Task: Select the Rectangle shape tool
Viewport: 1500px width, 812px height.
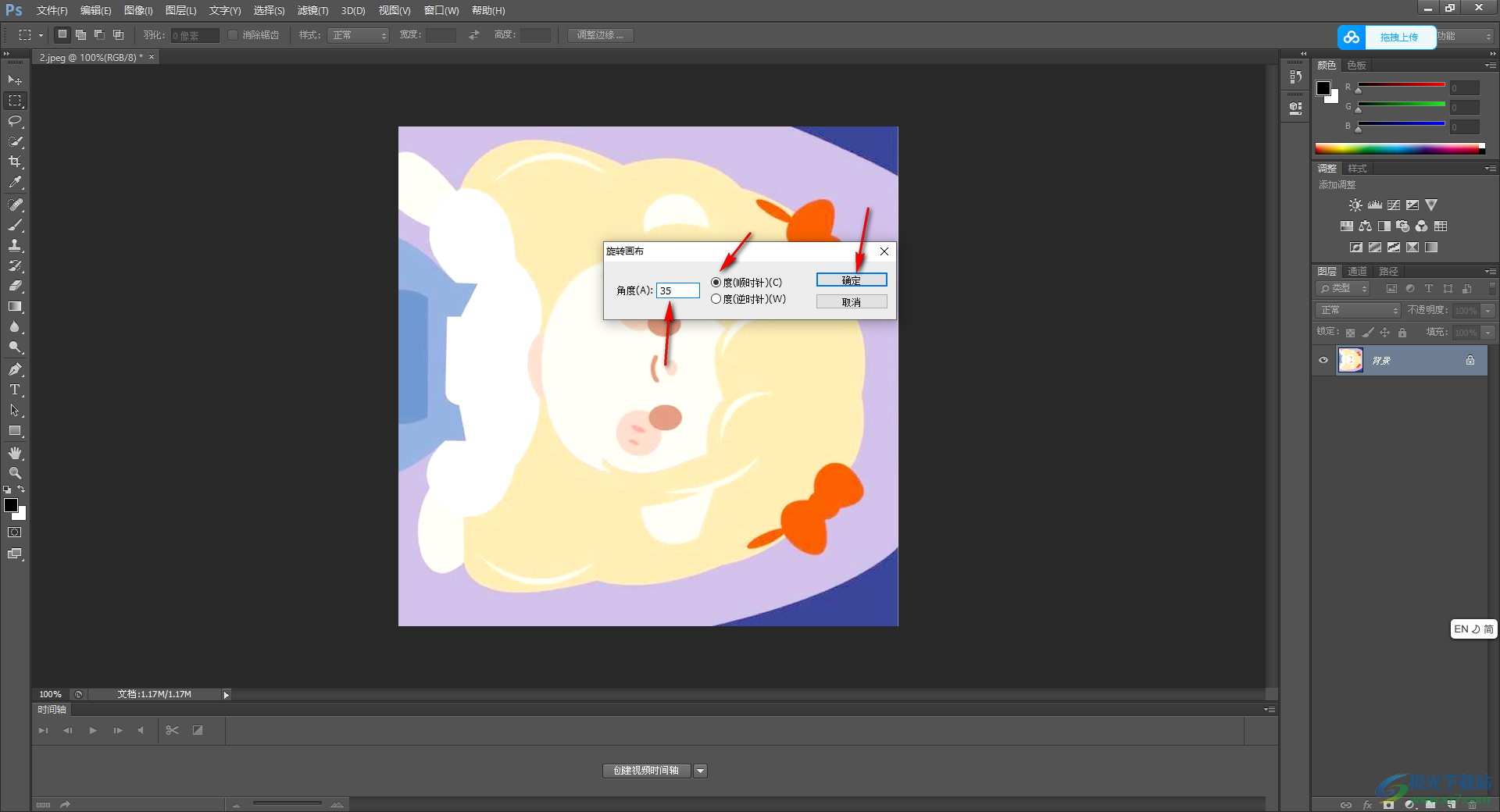Action: (15, 431)
